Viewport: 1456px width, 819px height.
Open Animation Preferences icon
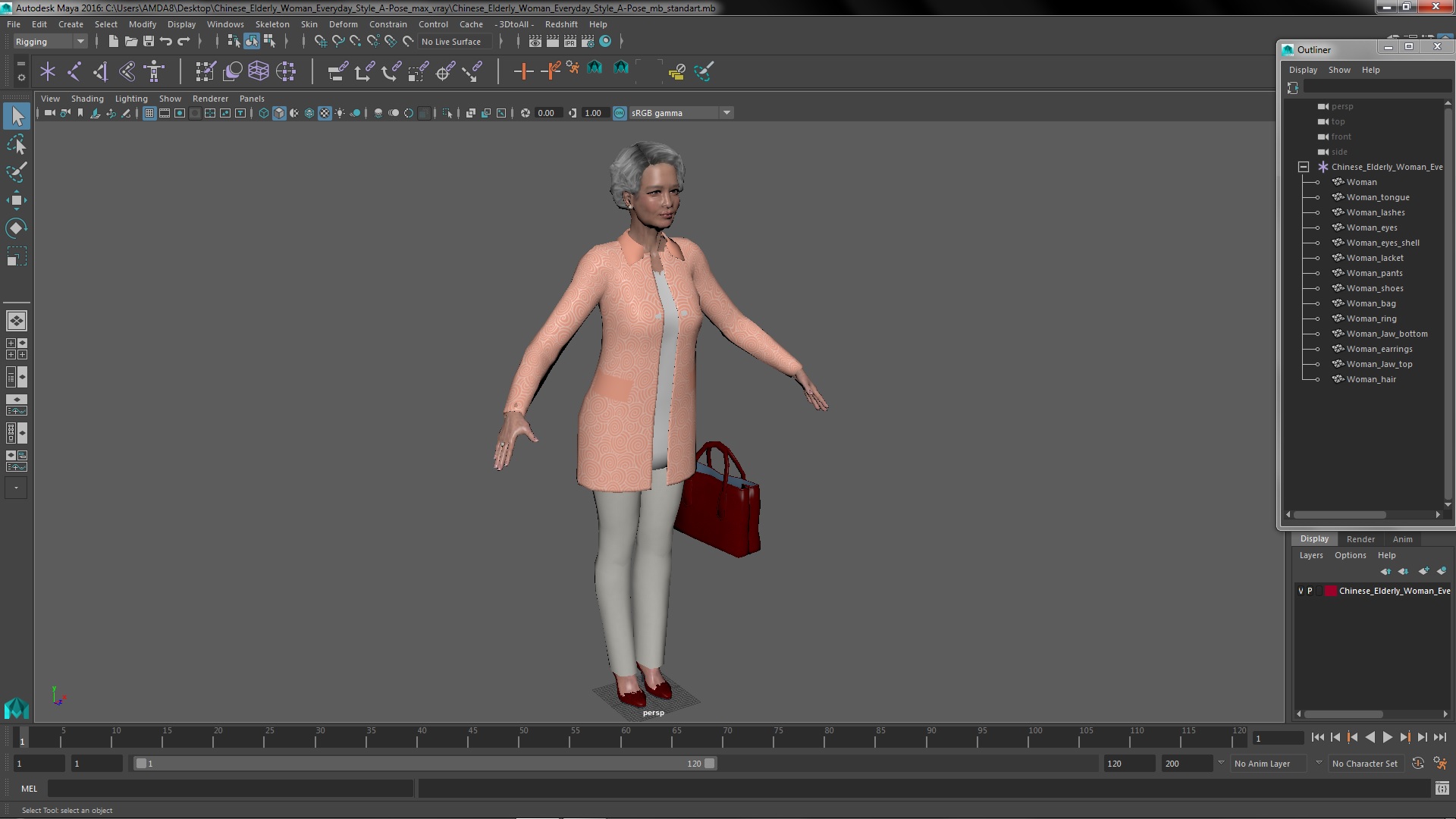[x=1440, y=764]
